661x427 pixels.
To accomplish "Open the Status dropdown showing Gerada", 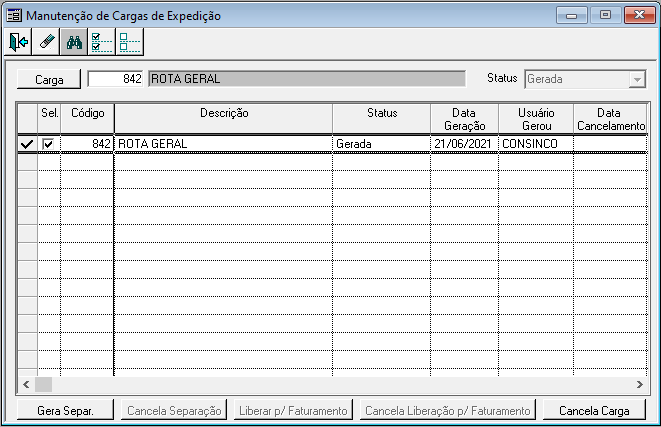I will [x=637, y=79].
